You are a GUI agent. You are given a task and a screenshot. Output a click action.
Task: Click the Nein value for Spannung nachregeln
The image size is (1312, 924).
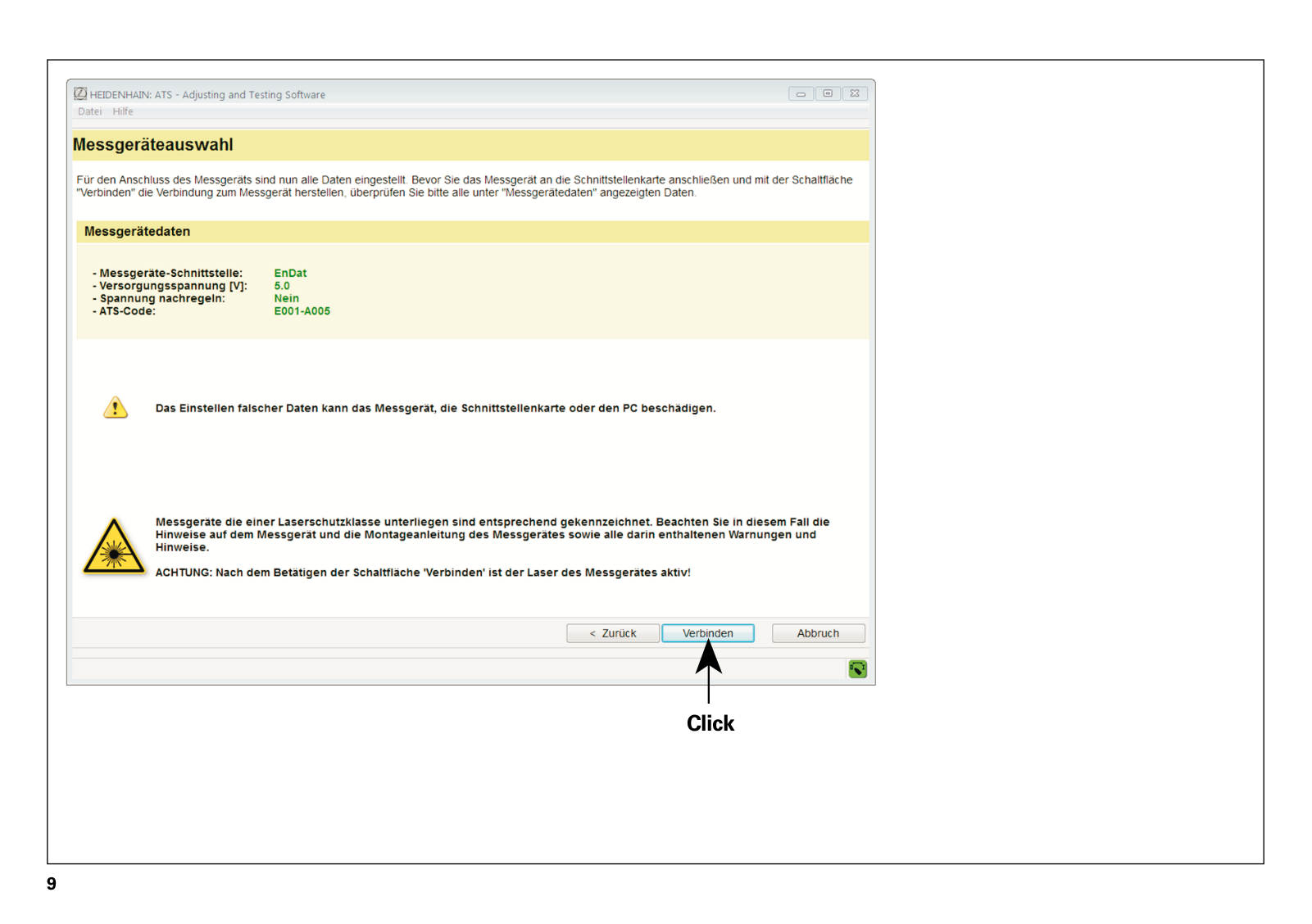286,299
